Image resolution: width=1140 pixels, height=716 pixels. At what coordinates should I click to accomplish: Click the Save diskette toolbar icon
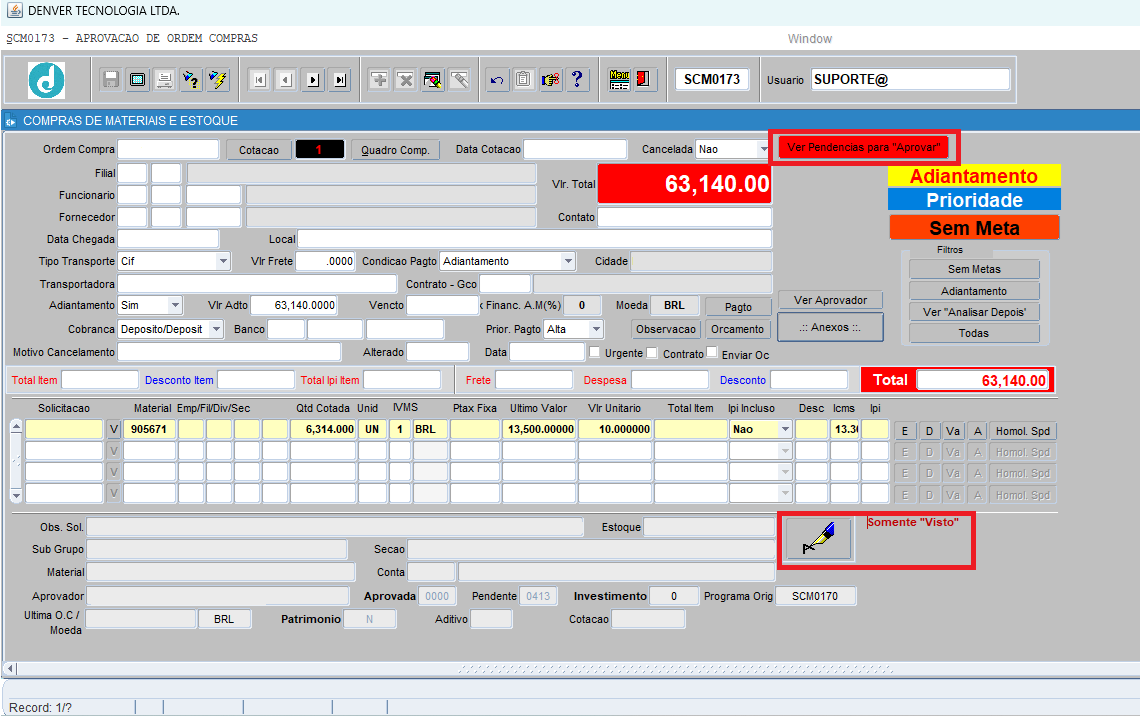coord(111,79)
